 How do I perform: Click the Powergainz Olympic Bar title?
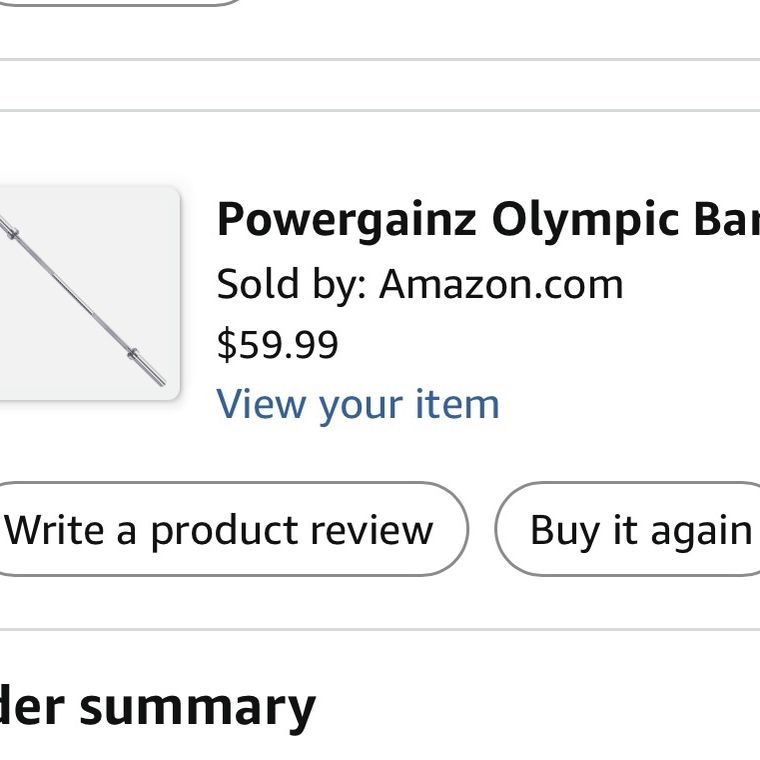pos(488,220)
